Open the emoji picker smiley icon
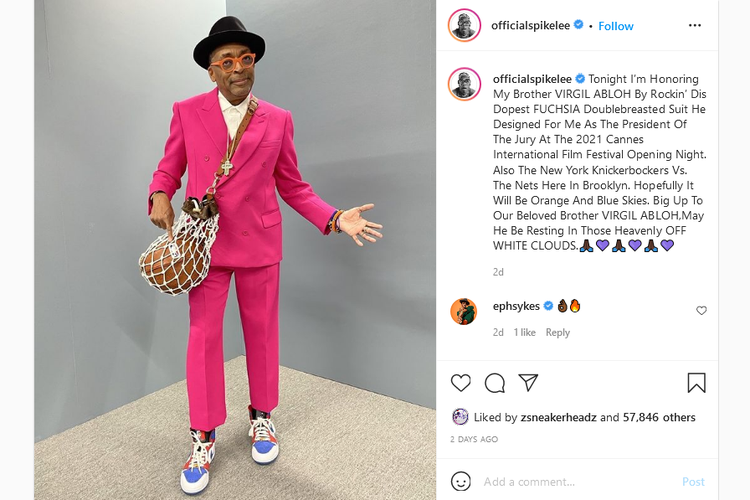The width and height of the screenshot is (750, 500). click(461, 481)
